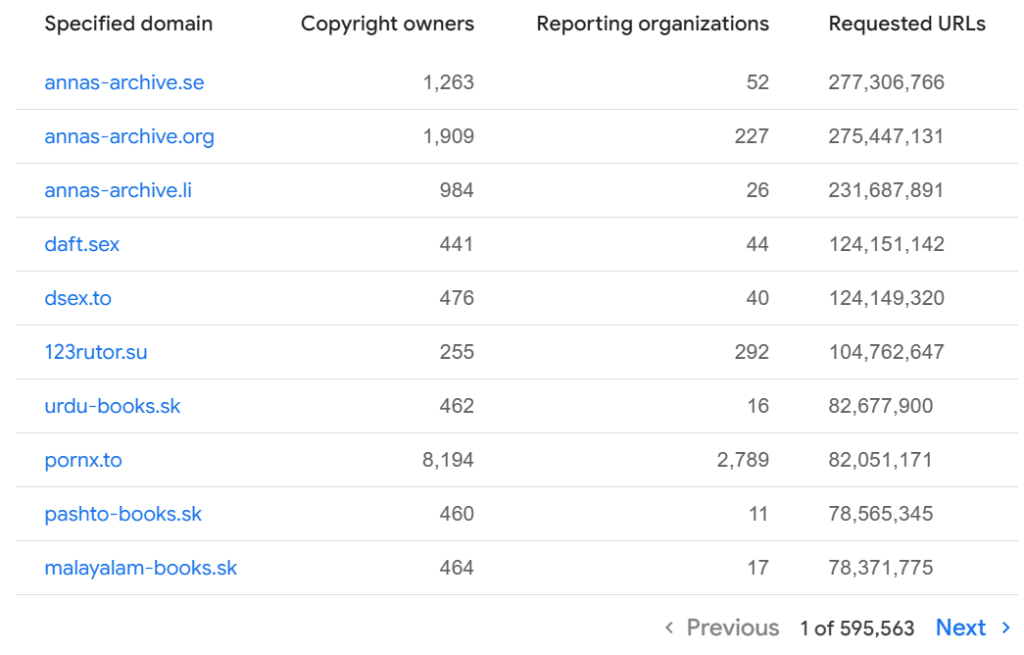Sort by the Reporting organizations column header
The width and height of the screenshot is (1024, 655).
point(651,23)
